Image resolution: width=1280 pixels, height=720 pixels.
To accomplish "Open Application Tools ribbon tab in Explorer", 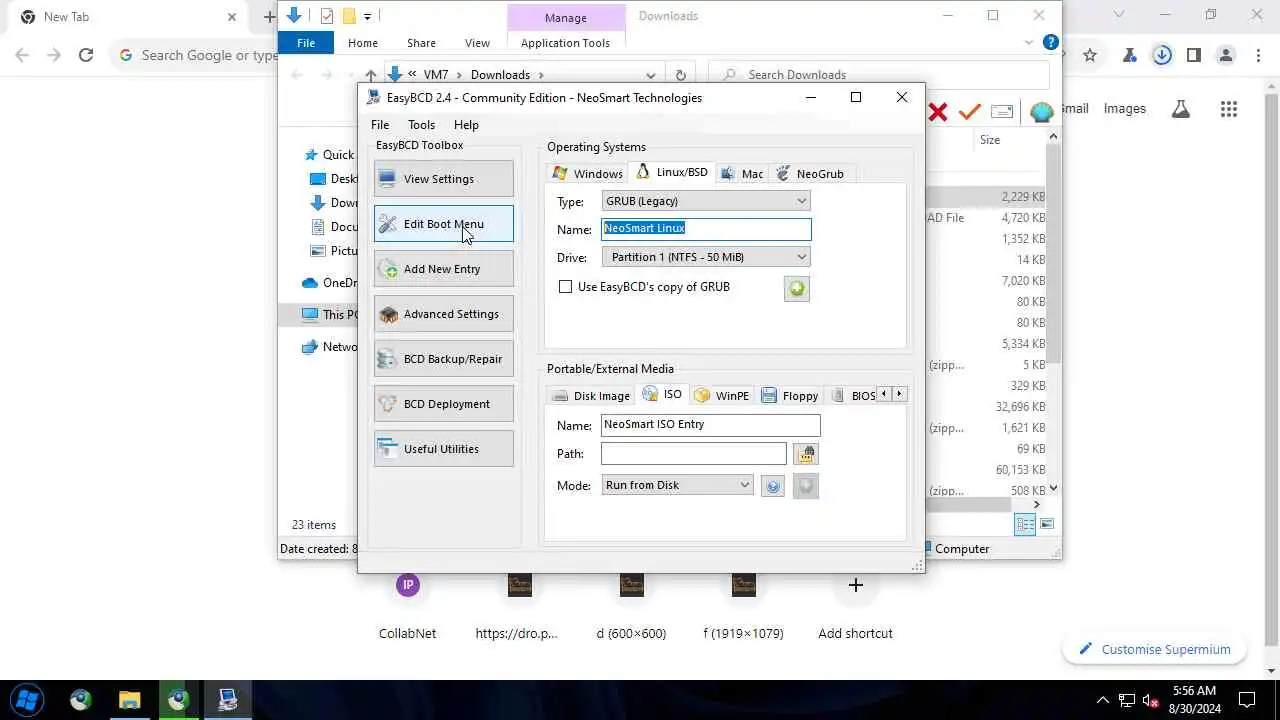I will click(565, 43).
